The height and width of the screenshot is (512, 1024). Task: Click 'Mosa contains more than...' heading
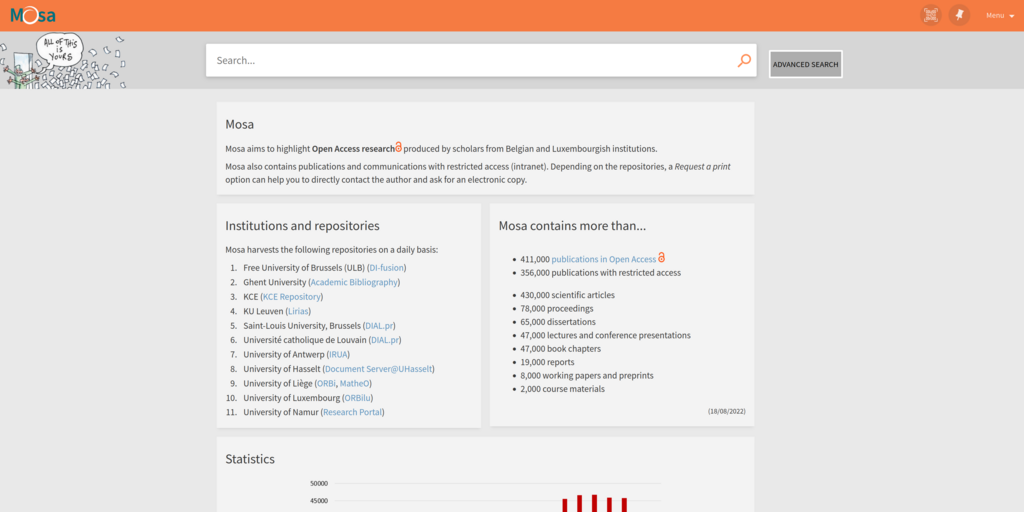click(573, 226)
